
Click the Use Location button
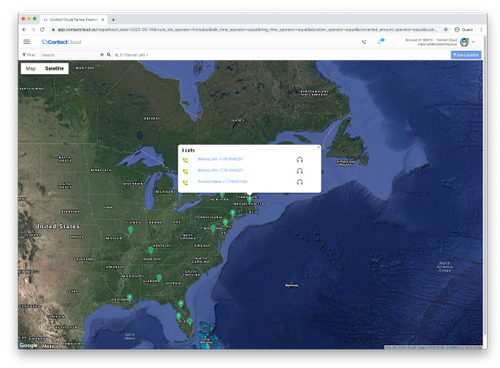466,55
